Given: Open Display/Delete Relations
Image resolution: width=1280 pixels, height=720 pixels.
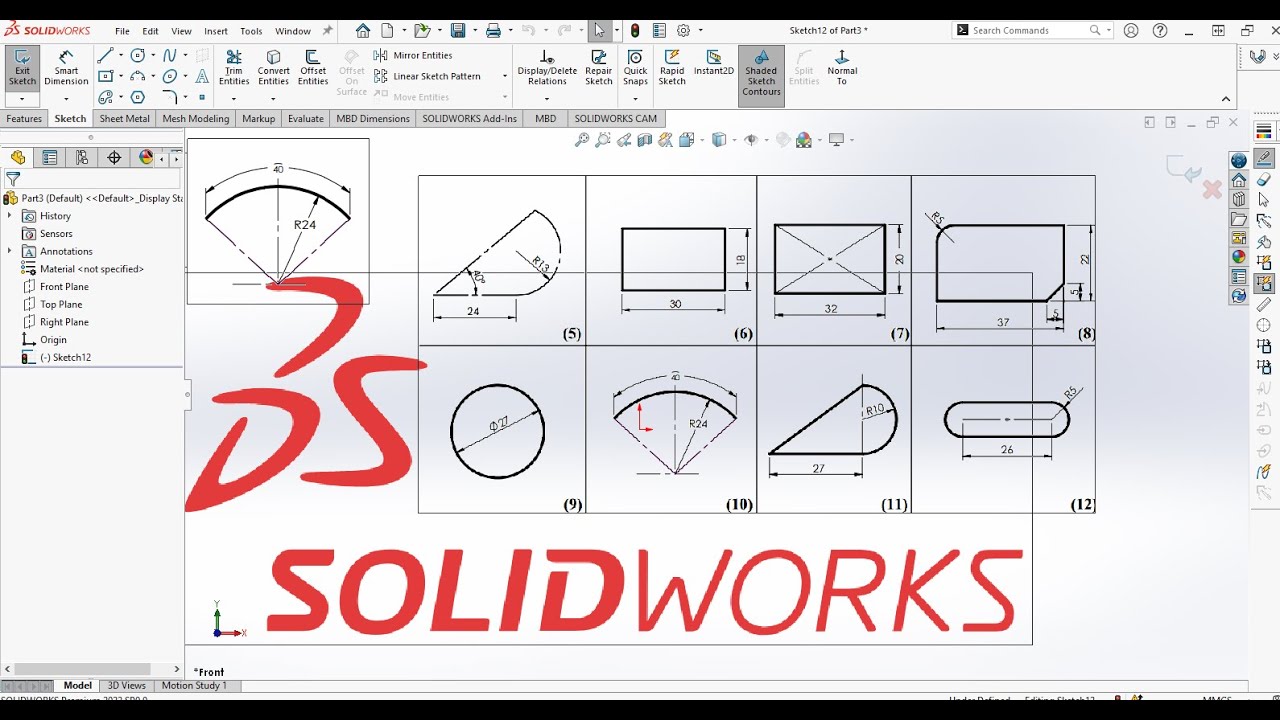Looking at the screenshot, I should point(547,68).
